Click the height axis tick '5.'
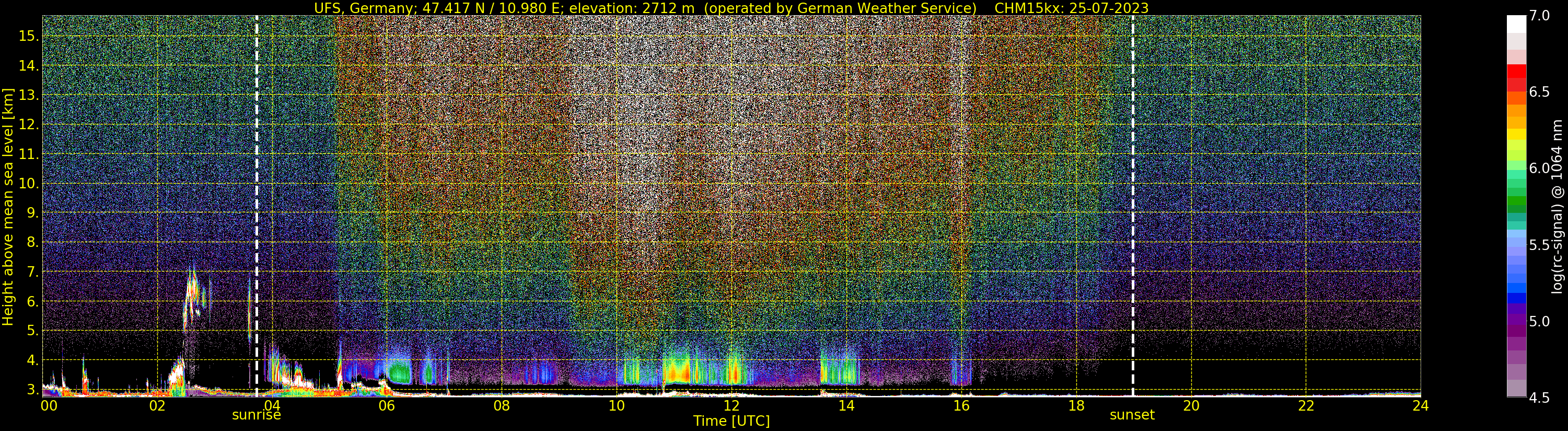This screenshot has width=1568, height=431. coord(32,331)
